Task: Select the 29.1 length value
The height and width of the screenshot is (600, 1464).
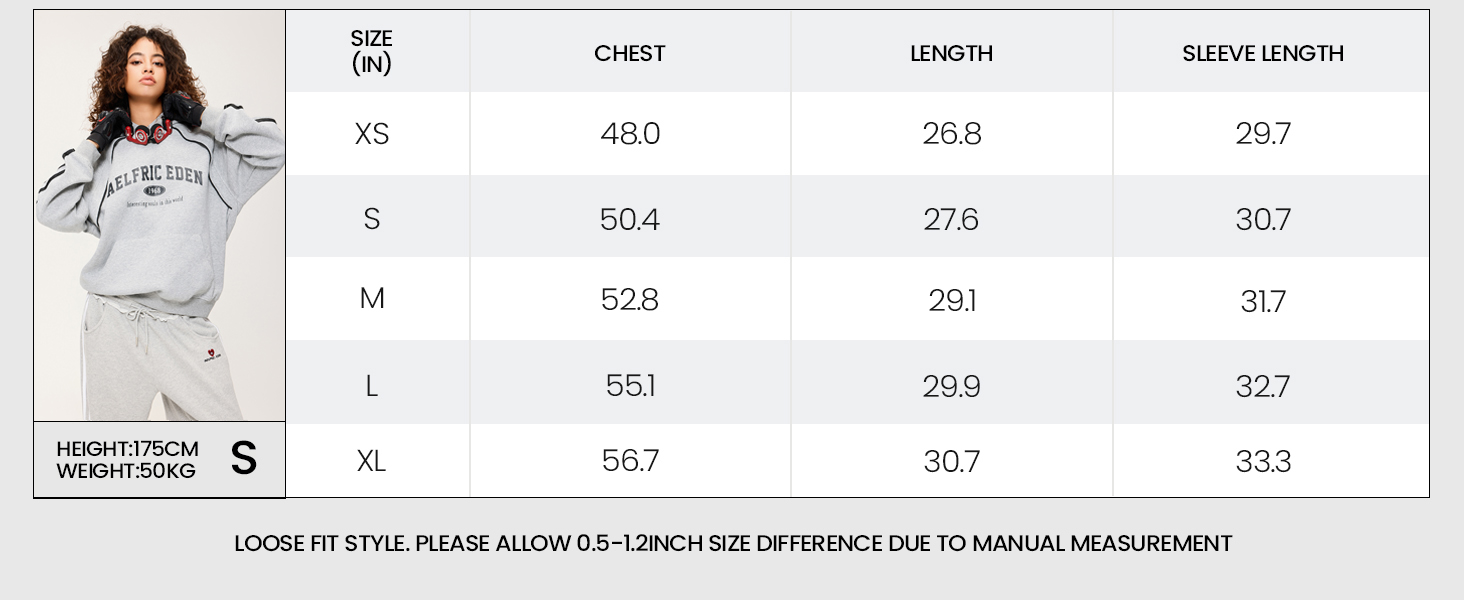Action: pos(951,300)
